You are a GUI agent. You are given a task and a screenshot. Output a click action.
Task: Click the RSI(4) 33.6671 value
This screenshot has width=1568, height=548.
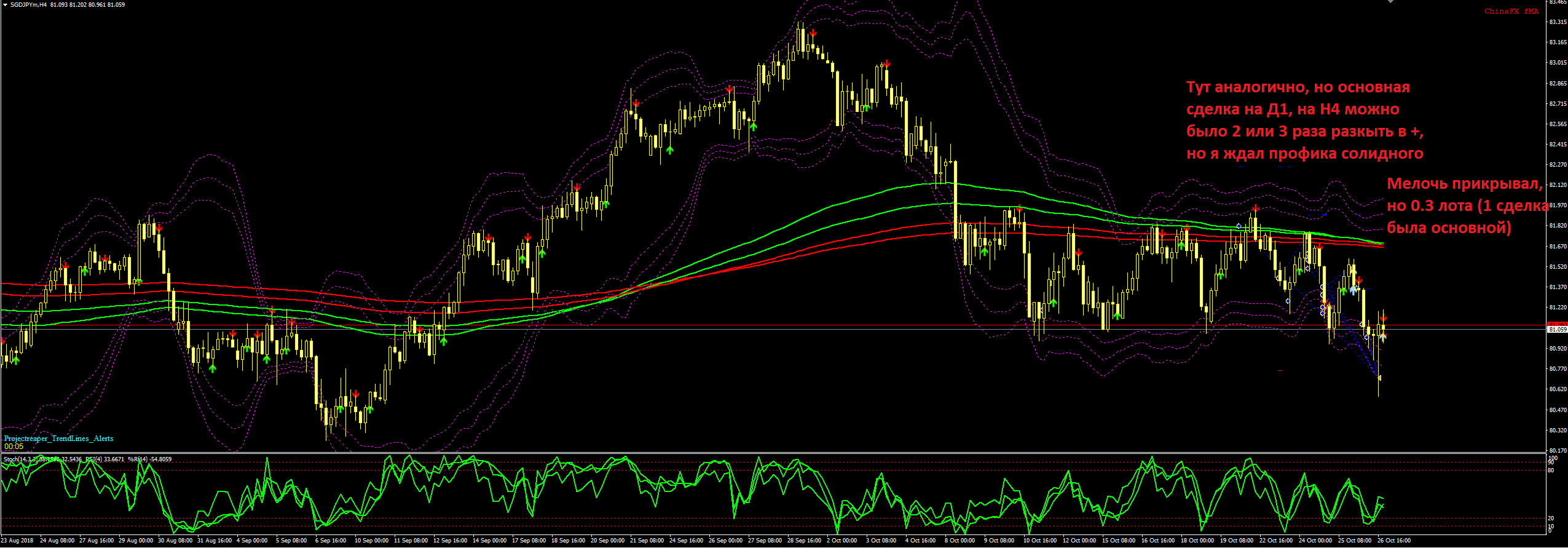(x=105, y=459)
